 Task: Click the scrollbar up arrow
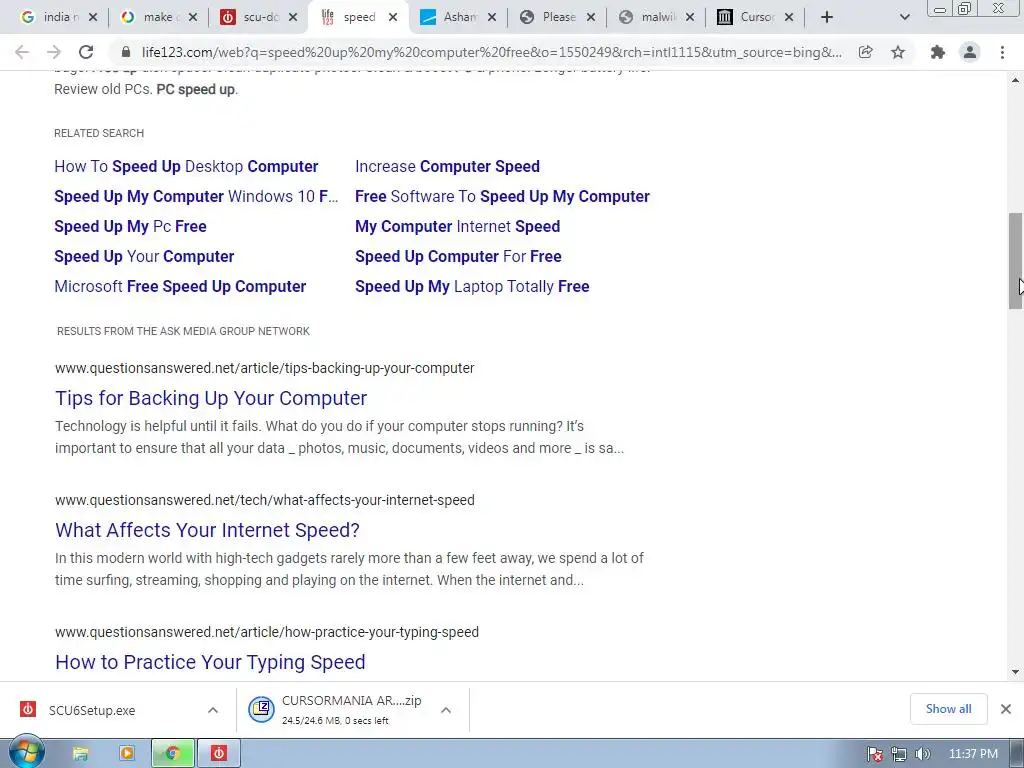tap(1016, 80)
